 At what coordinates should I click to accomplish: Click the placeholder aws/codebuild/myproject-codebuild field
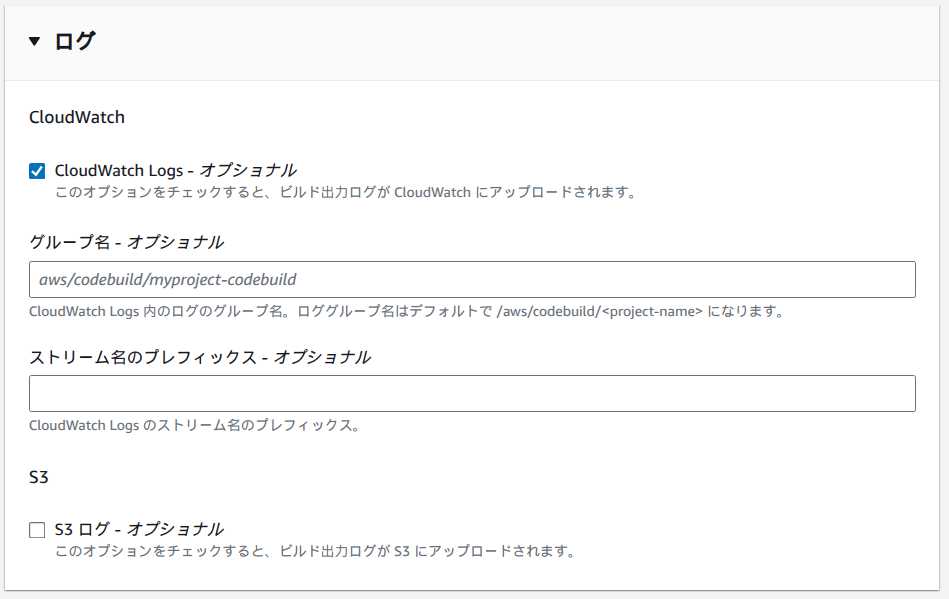470,279
